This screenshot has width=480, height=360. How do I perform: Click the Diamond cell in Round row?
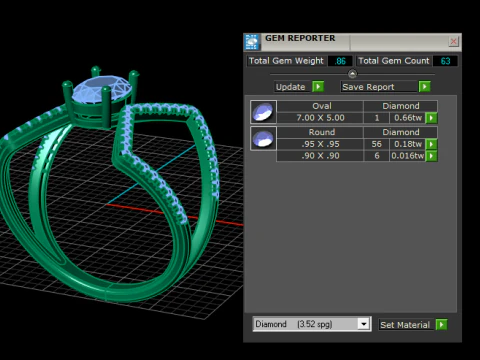pyautogui.click(x=401, y=132)
